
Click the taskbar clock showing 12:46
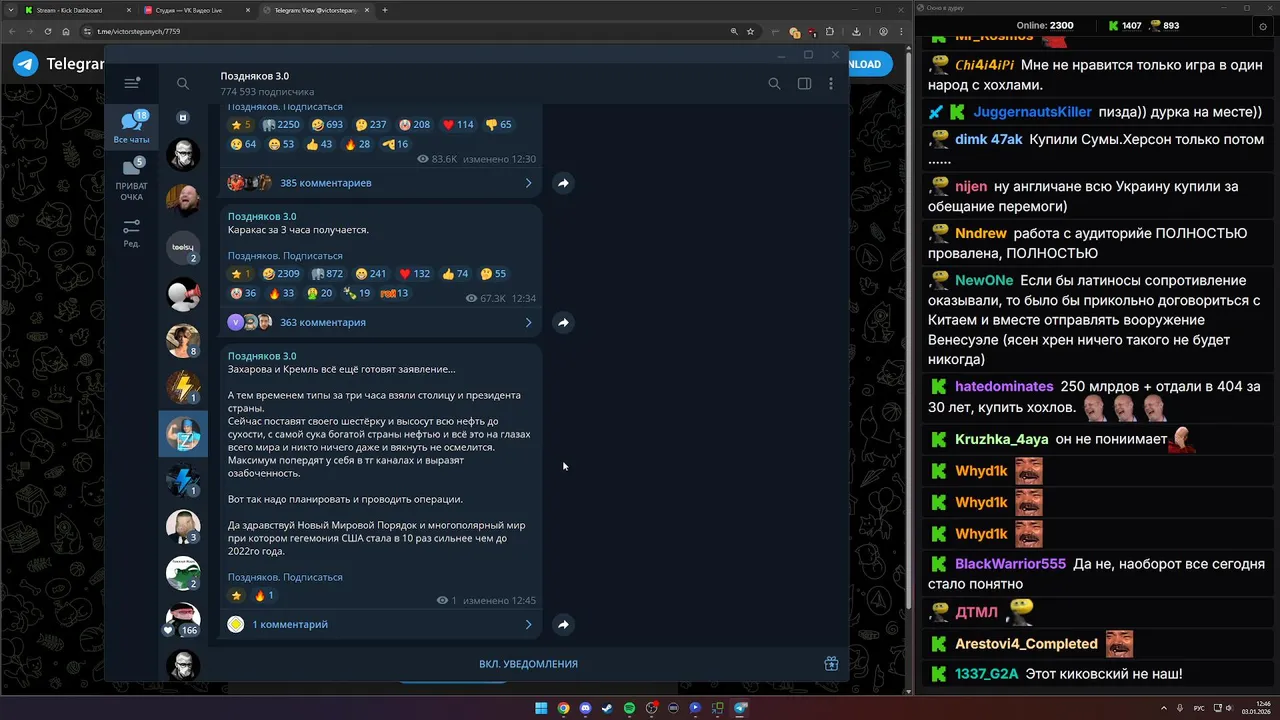pos(1254,708)
